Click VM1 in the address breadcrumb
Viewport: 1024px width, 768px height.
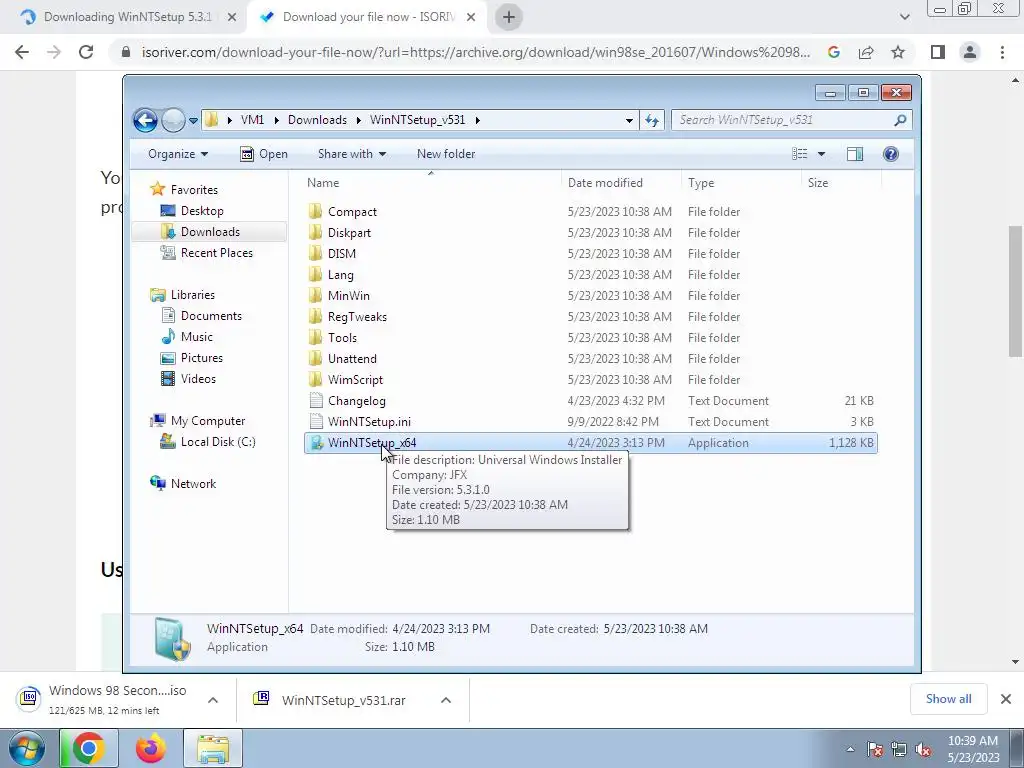click(252, 120)
